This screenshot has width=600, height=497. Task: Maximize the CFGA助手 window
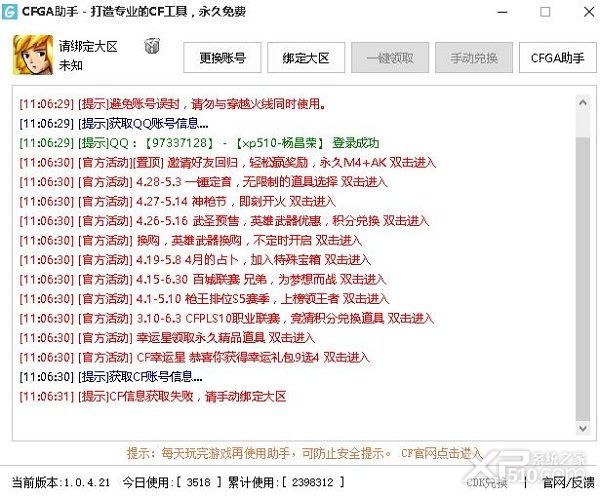click(545, 12)
